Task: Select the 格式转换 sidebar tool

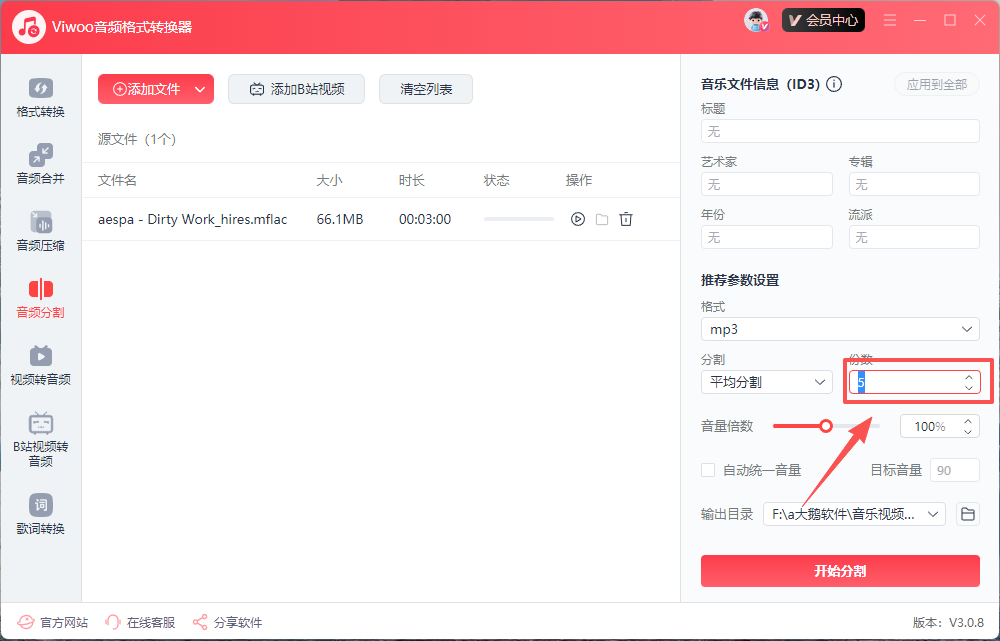Action: coord(40,97)
